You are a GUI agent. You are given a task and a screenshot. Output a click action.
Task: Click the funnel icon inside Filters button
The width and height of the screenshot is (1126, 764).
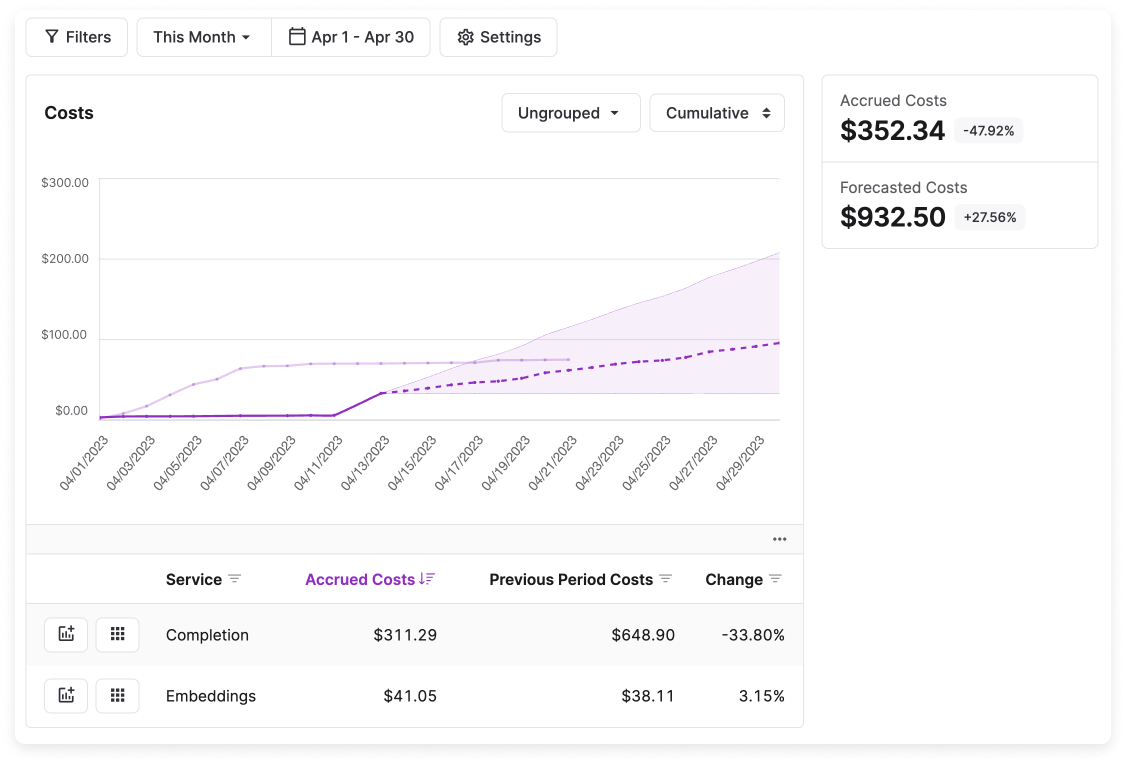point(51,36)
